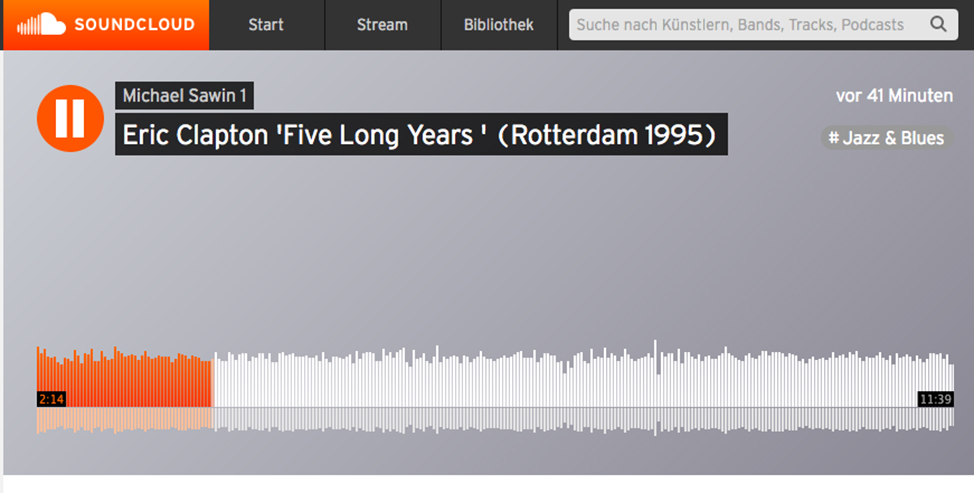Screen dimensions: 974x493
Task: Open the Eric Clapton 'Five Long Years' track title
Action: pyautogui.click(x=421, y=134)
